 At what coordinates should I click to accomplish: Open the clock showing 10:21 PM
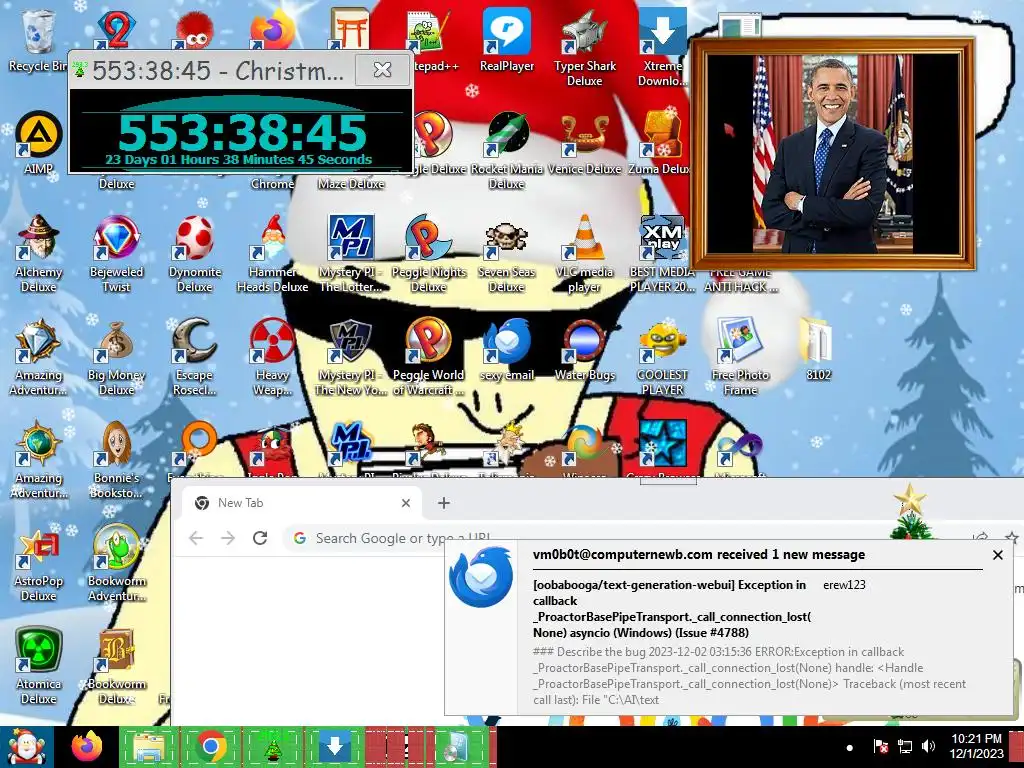[976, 746]
